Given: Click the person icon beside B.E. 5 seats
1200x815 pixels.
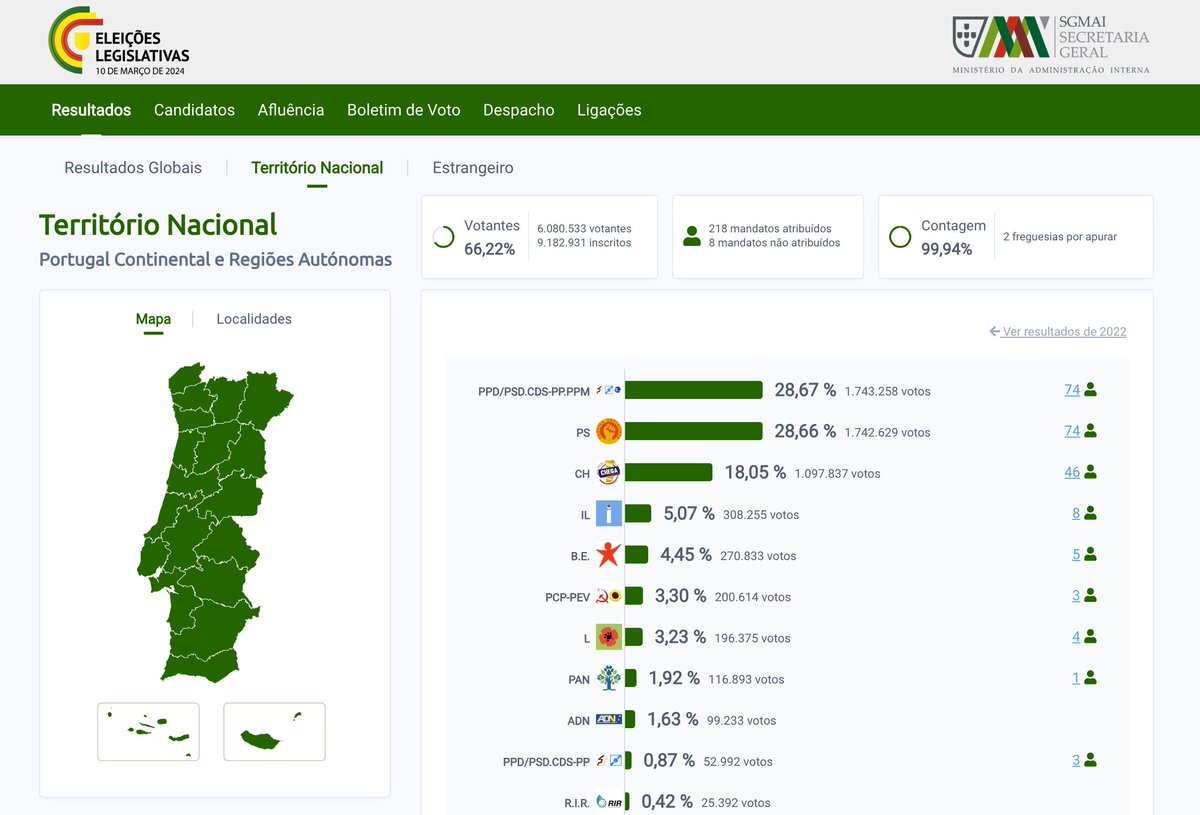Looking at the screenshot, I should click(x=1091, y=554).
